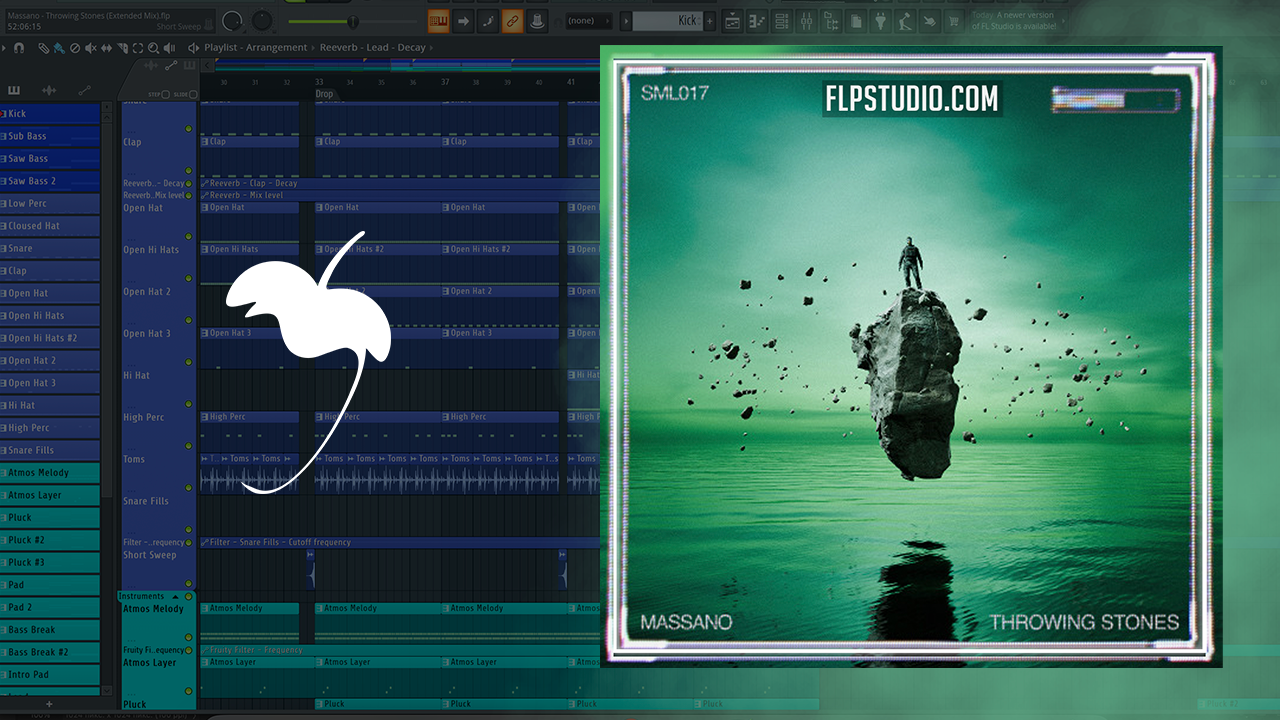The image size is (1280, 720).
Task: Show piano patterns tab in picker panel
Action: (x=14, y=90)
